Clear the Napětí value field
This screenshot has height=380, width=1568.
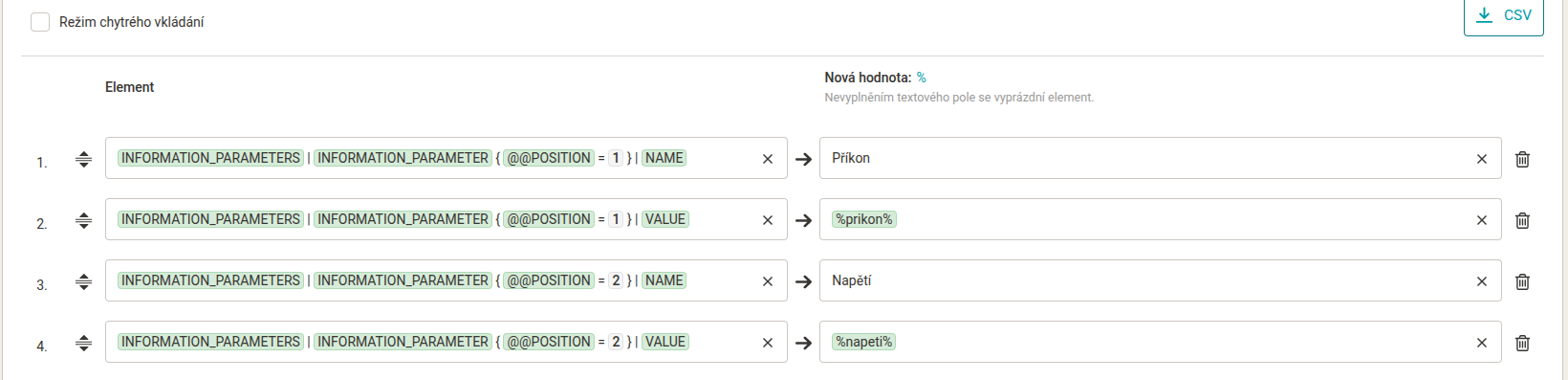click(1482, 281)
